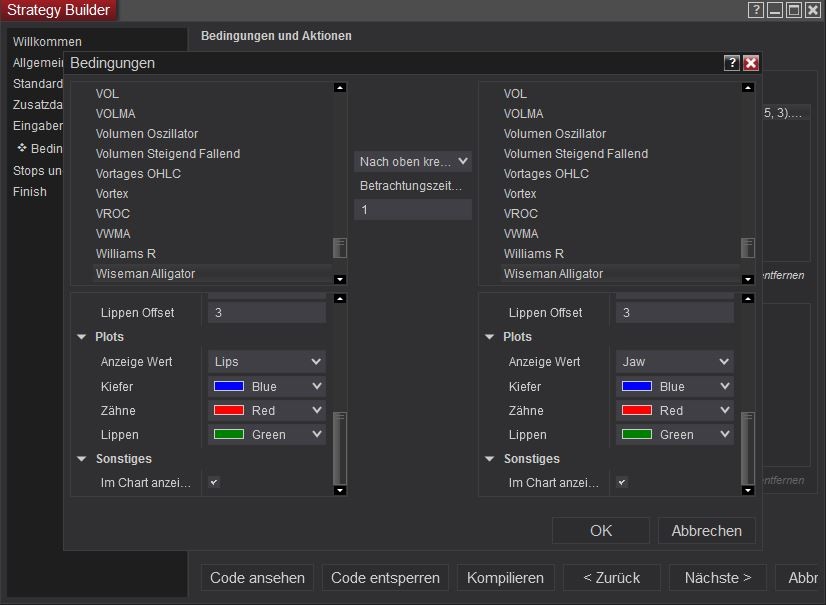Select Eingaben step in sidebar
The width and height of the screenshot is (826, 605).
click(x=37, y=126)
